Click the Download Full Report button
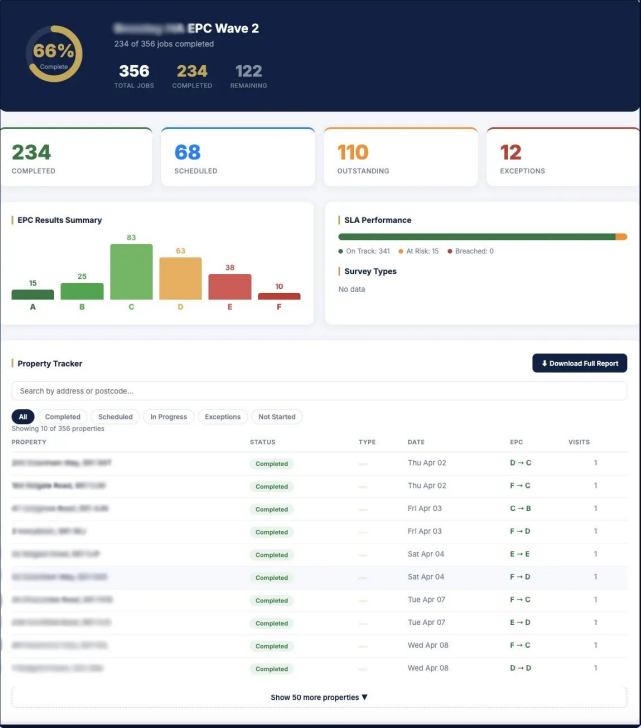This screenshot has height=728, width=641. (x=579, y=363)
